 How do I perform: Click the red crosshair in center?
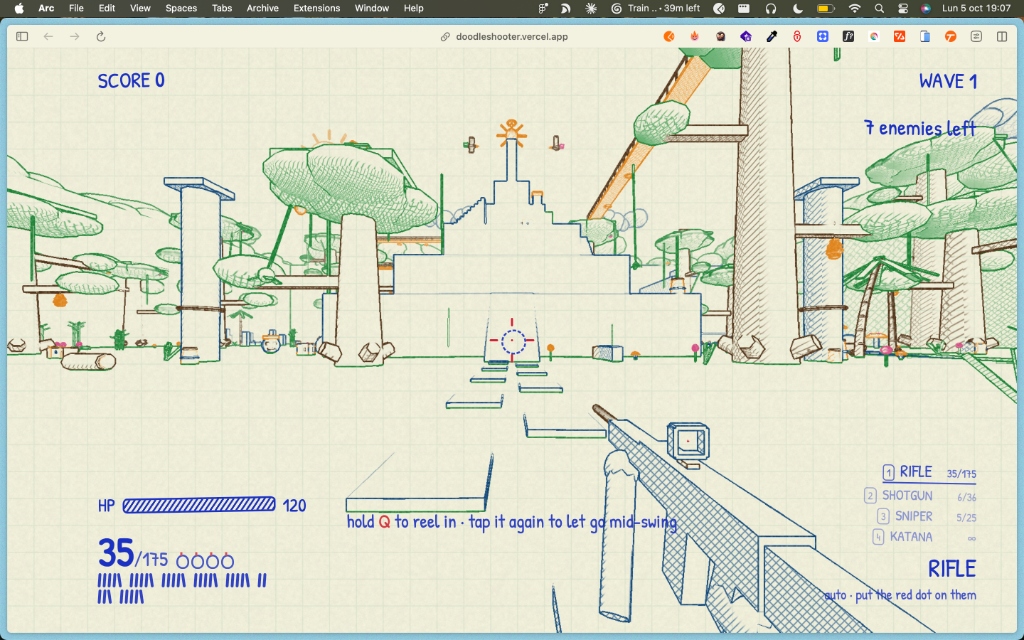point(513,340)
